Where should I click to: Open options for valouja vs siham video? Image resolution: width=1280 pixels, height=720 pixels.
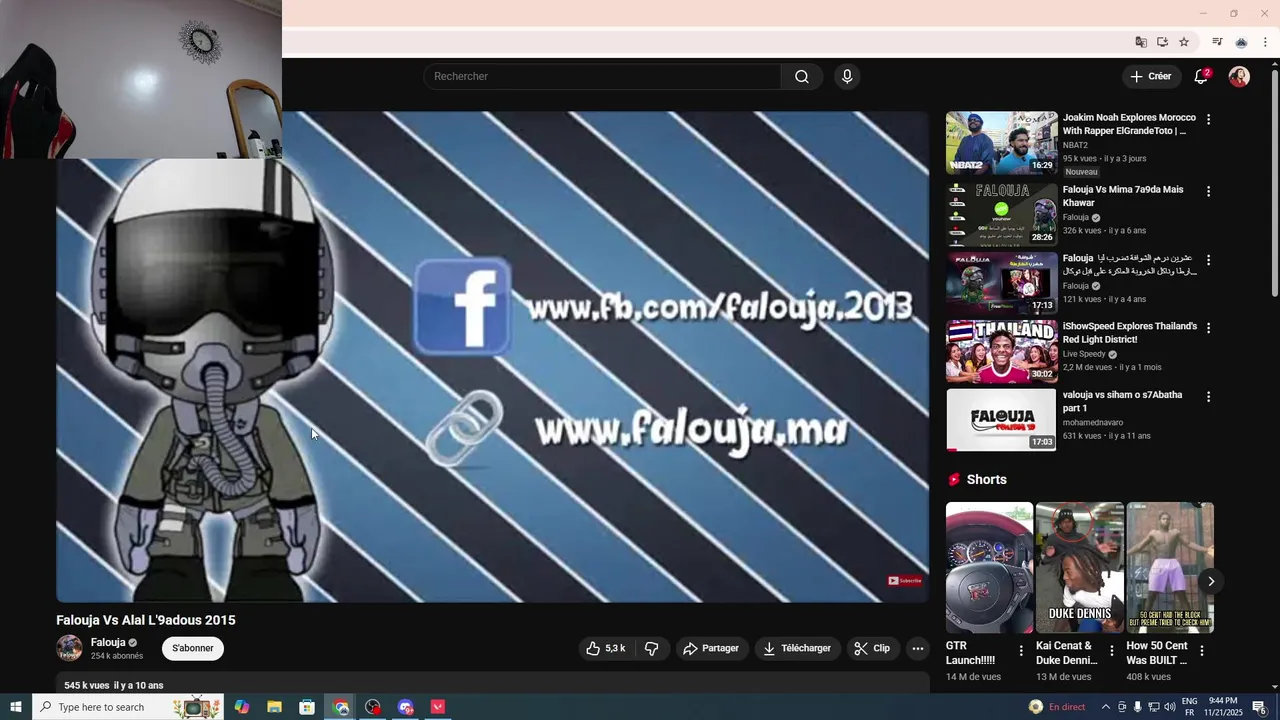(x=1208, y=397)
